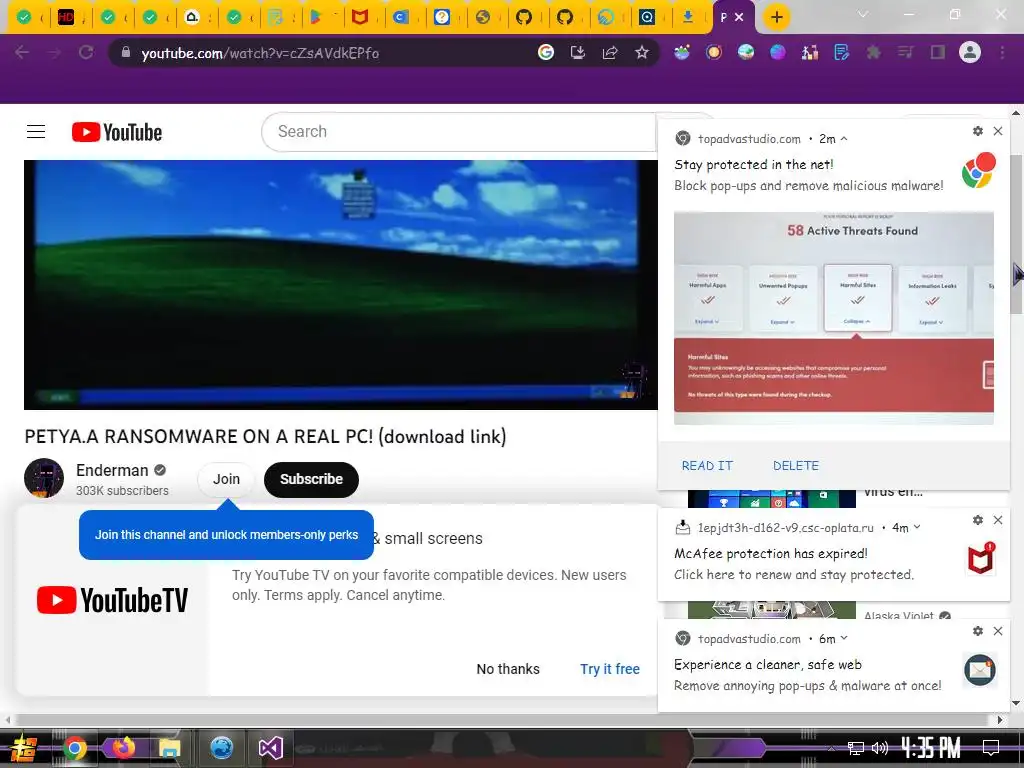Go back with the browser back arrow
Viewport: 1024px width, 768px height.
click(22, 53)
